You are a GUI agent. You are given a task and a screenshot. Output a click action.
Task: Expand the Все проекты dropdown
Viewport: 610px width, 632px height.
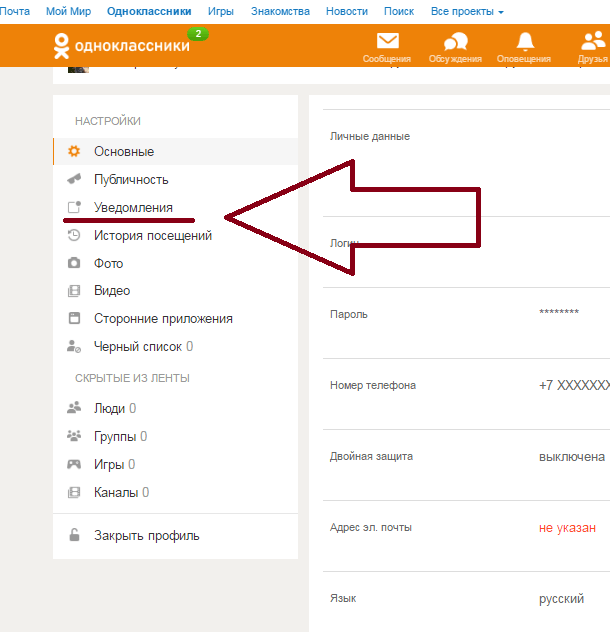467,12
